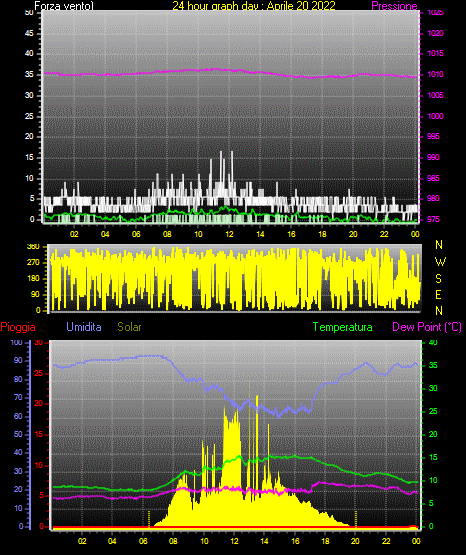Click the S compass letter beside direction graph
This screenshot has height=555, width=466.
[x=438, y=279]
